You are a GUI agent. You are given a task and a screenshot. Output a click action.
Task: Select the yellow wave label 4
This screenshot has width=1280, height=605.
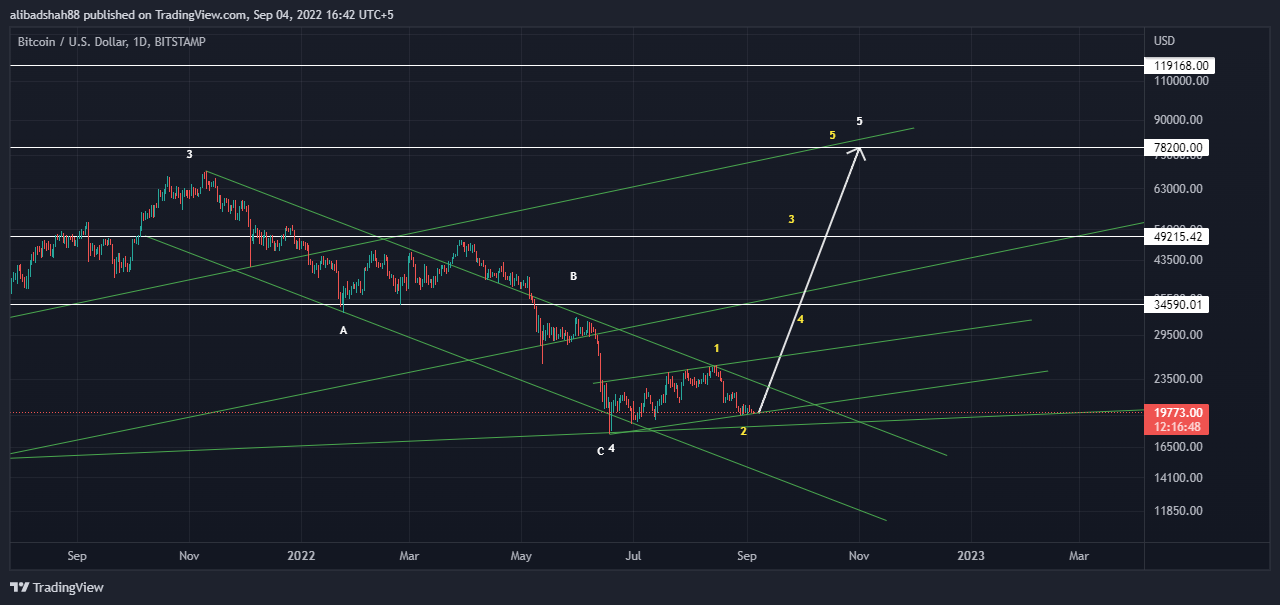click(799, 321)
